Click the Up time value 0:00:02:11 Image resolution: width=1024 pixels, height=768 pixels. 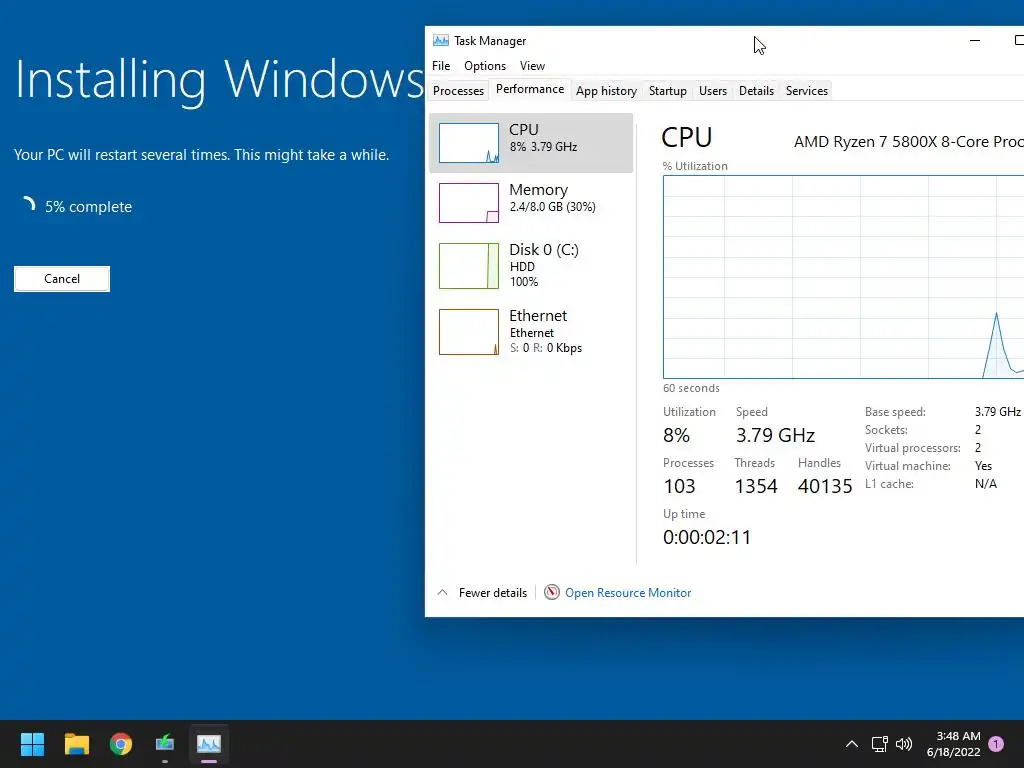pos(707,537)
